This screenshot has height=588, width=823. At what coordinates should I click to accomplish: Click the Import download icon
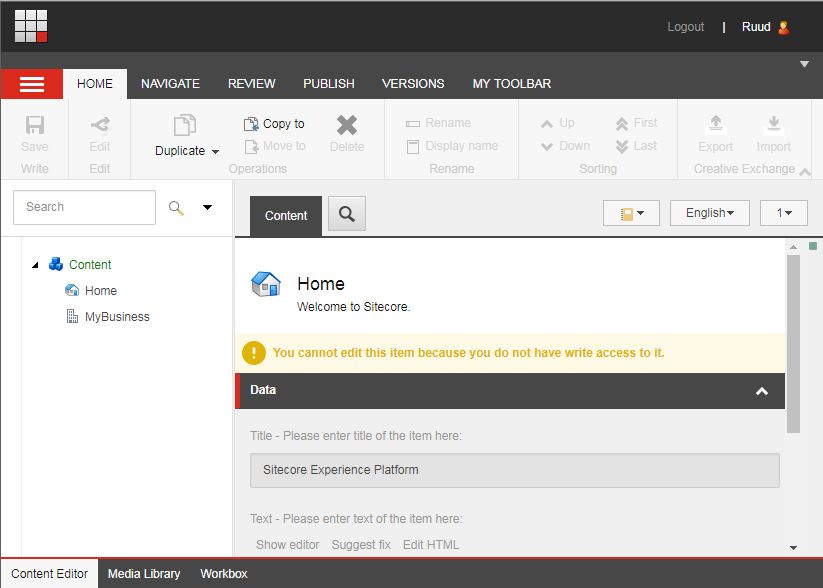click(774, 123)
